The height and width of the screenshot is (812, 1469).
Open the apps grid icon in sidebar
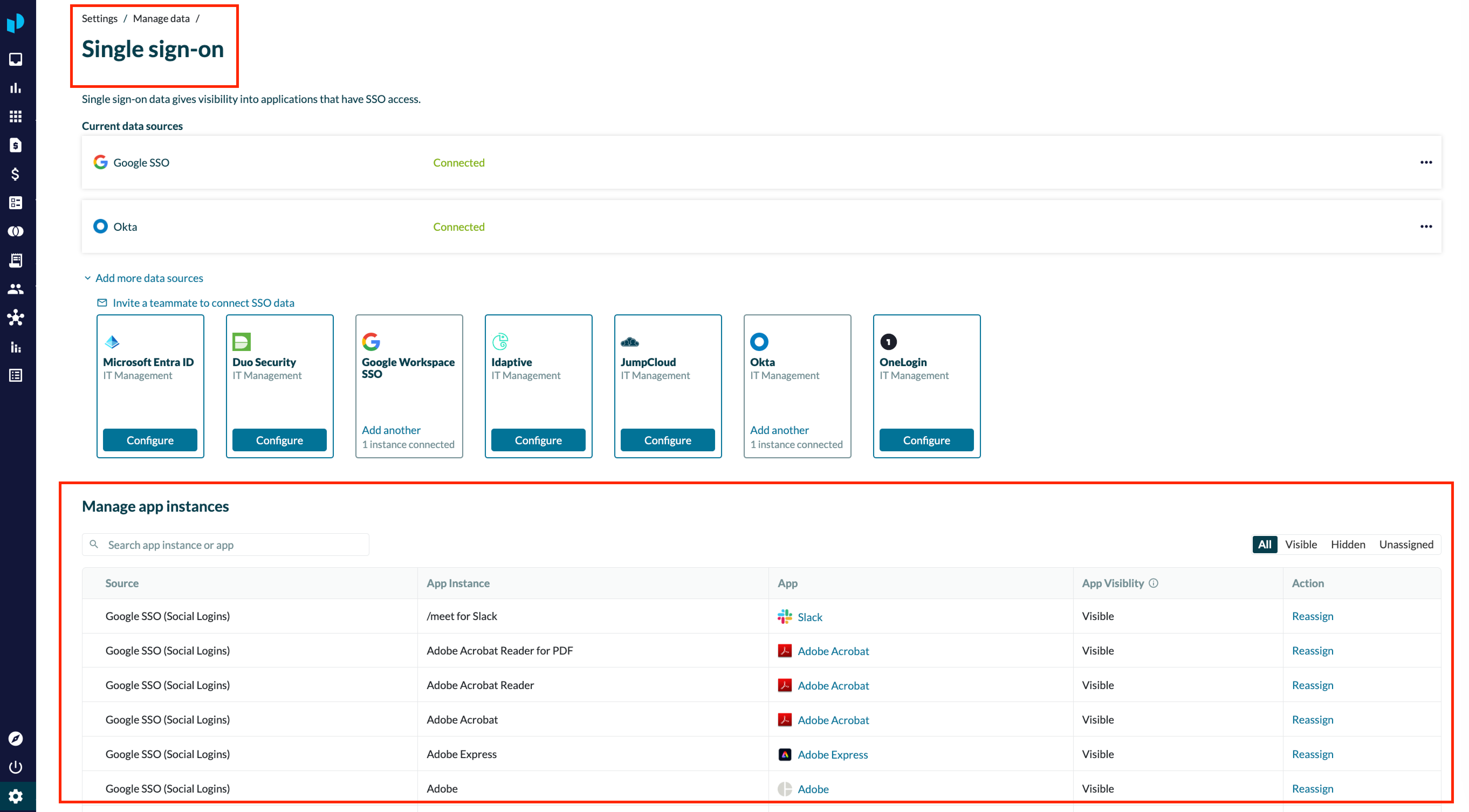16,116
